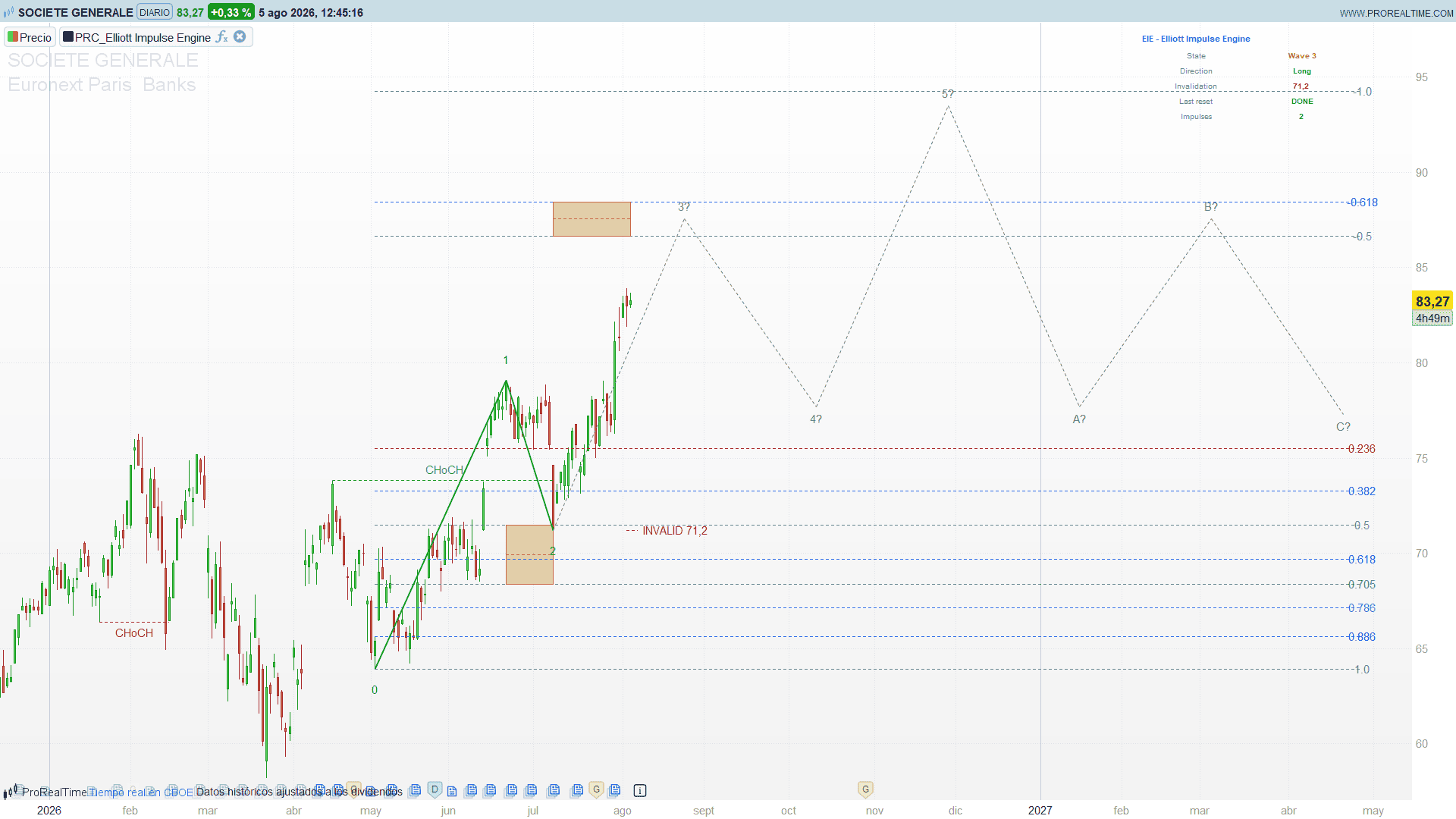Click the future G marker near November

tap(865, 789)
